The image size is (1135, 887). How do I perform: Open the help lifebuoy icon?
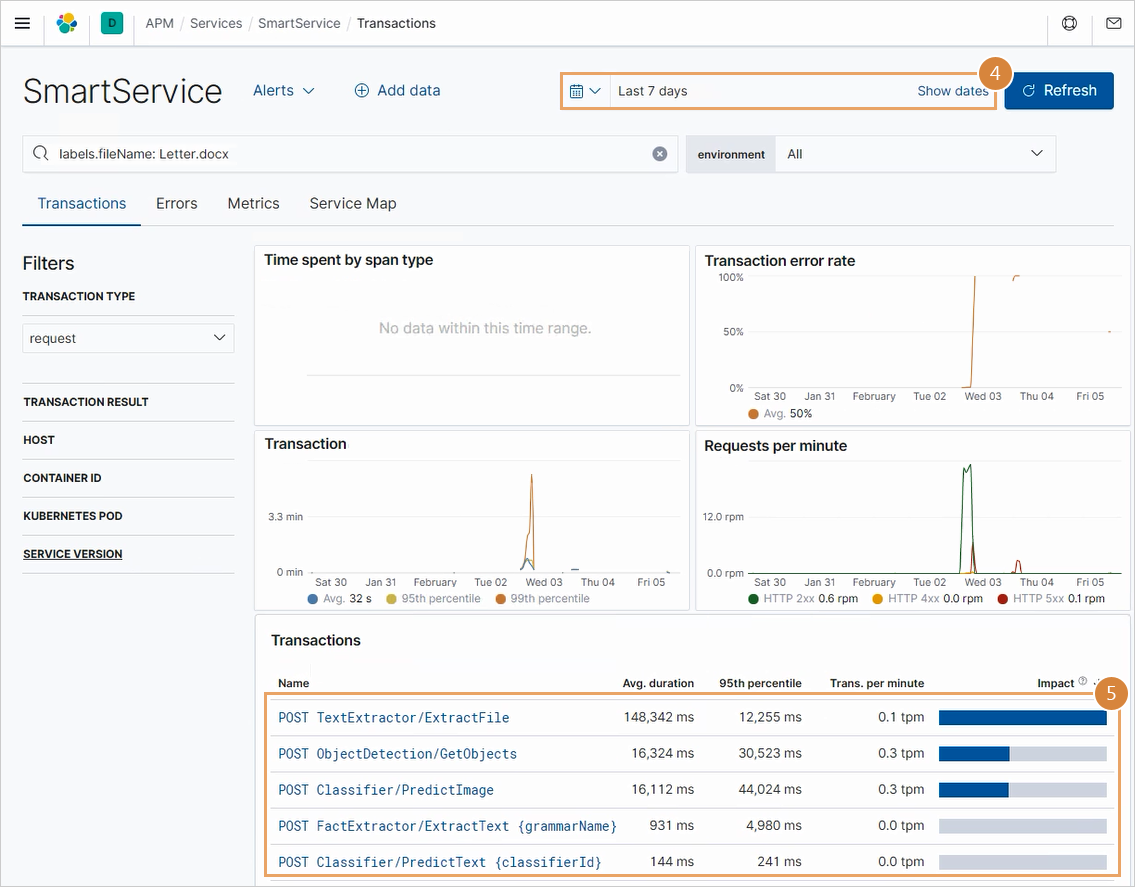[1069, 23]
